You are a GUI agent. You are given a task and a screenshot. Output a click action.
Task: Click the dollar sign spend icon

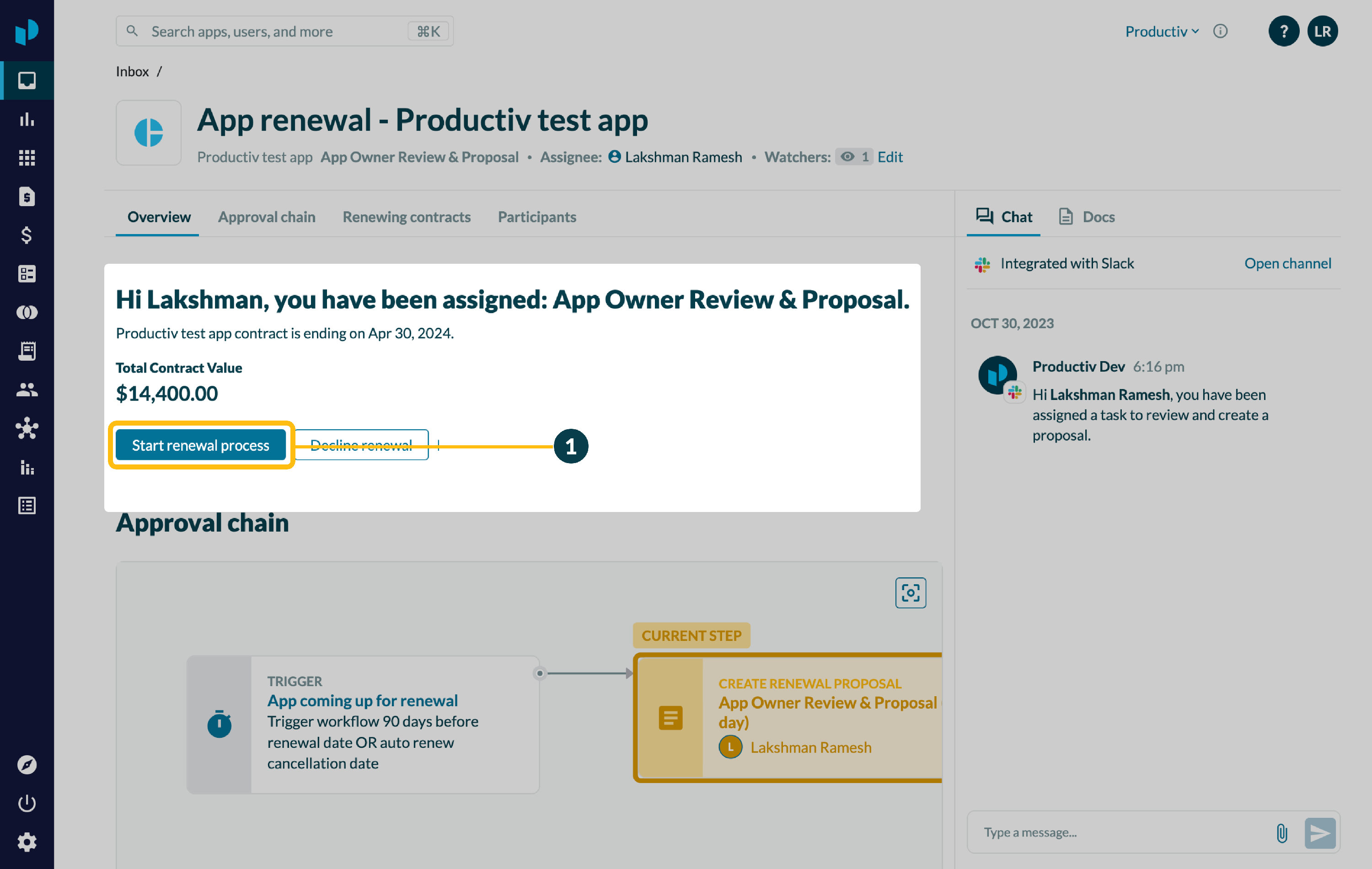click(x=27, y=235)
